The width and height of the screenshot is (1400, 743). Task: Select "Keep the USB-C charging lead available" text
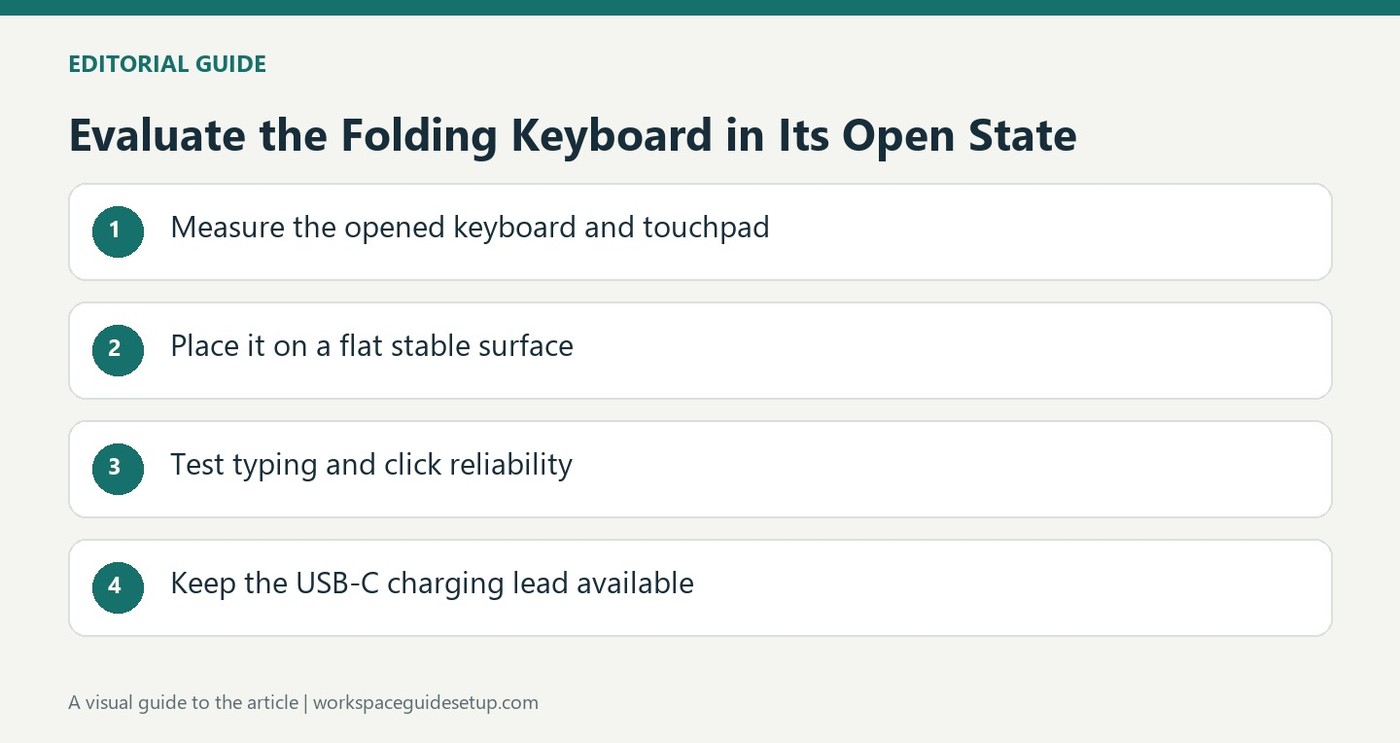[432, 583]
